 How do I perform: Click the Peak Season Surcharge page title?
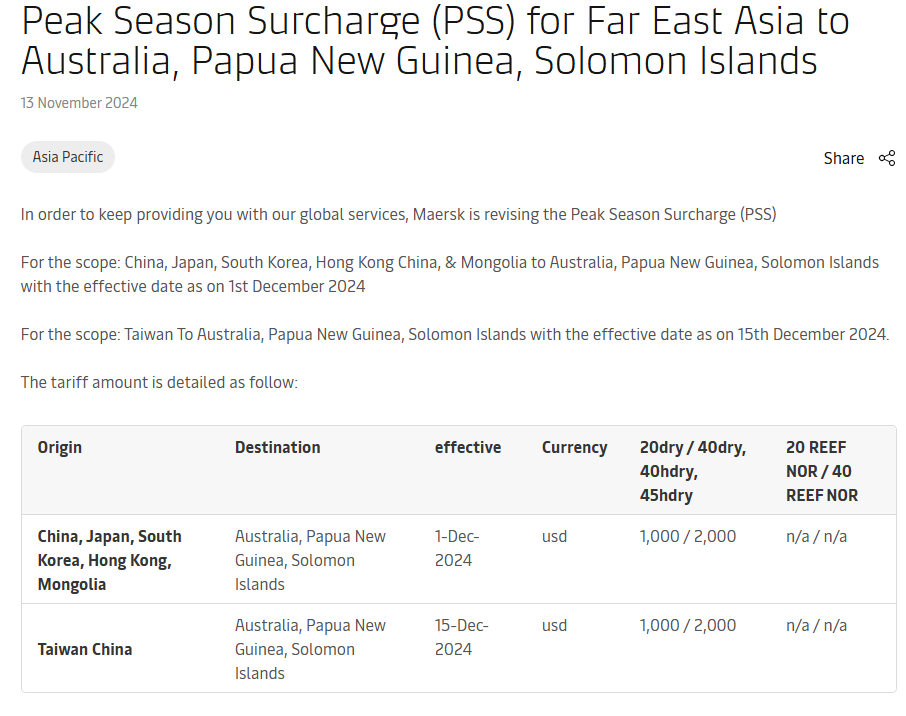pyautogui.click(x=435, y=40)
